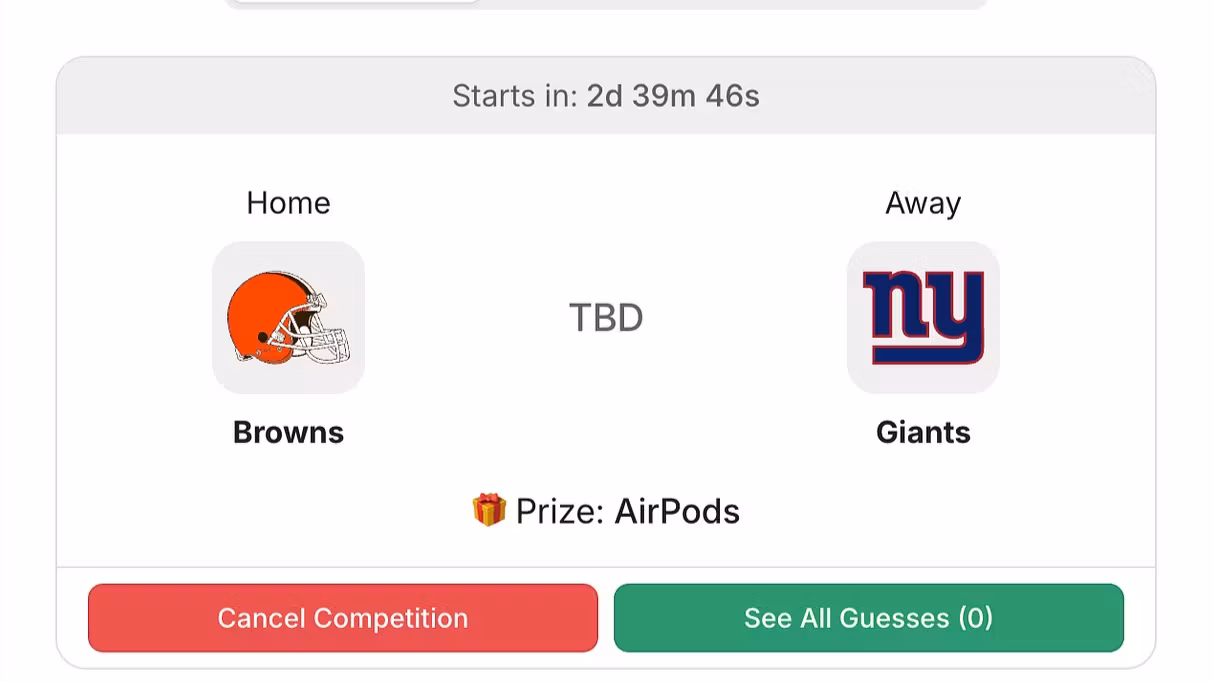Click the white segment in the top strip
Viewport: 1214px width, 682px height.
[355, 1]
